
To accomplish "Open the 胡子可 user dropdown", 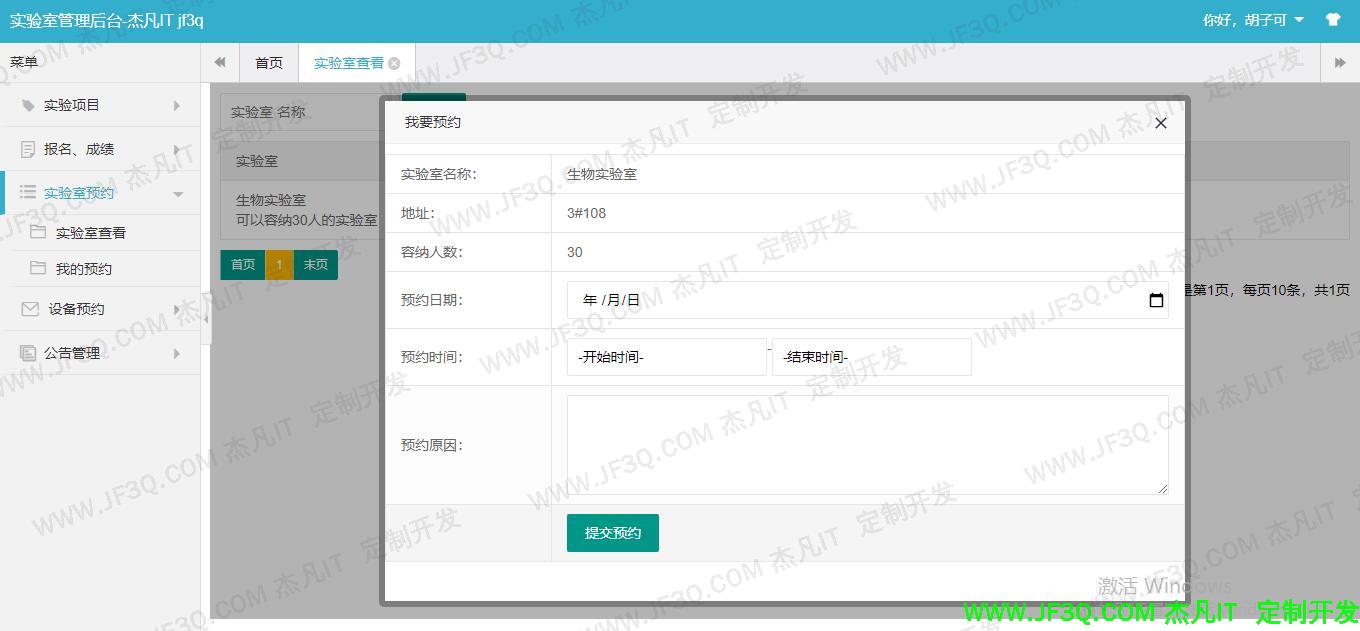I will click(x=1253, y=20).
